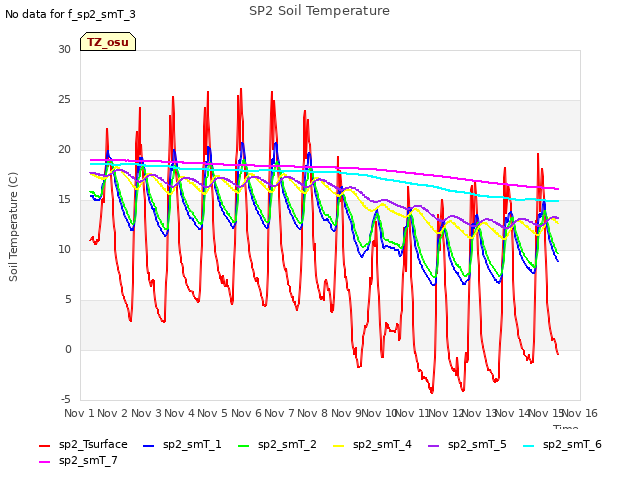This screenshot has width=640, height=480.
Task: Select the sp2_smT_4 legend entry
Action: [x=372, y=444]
